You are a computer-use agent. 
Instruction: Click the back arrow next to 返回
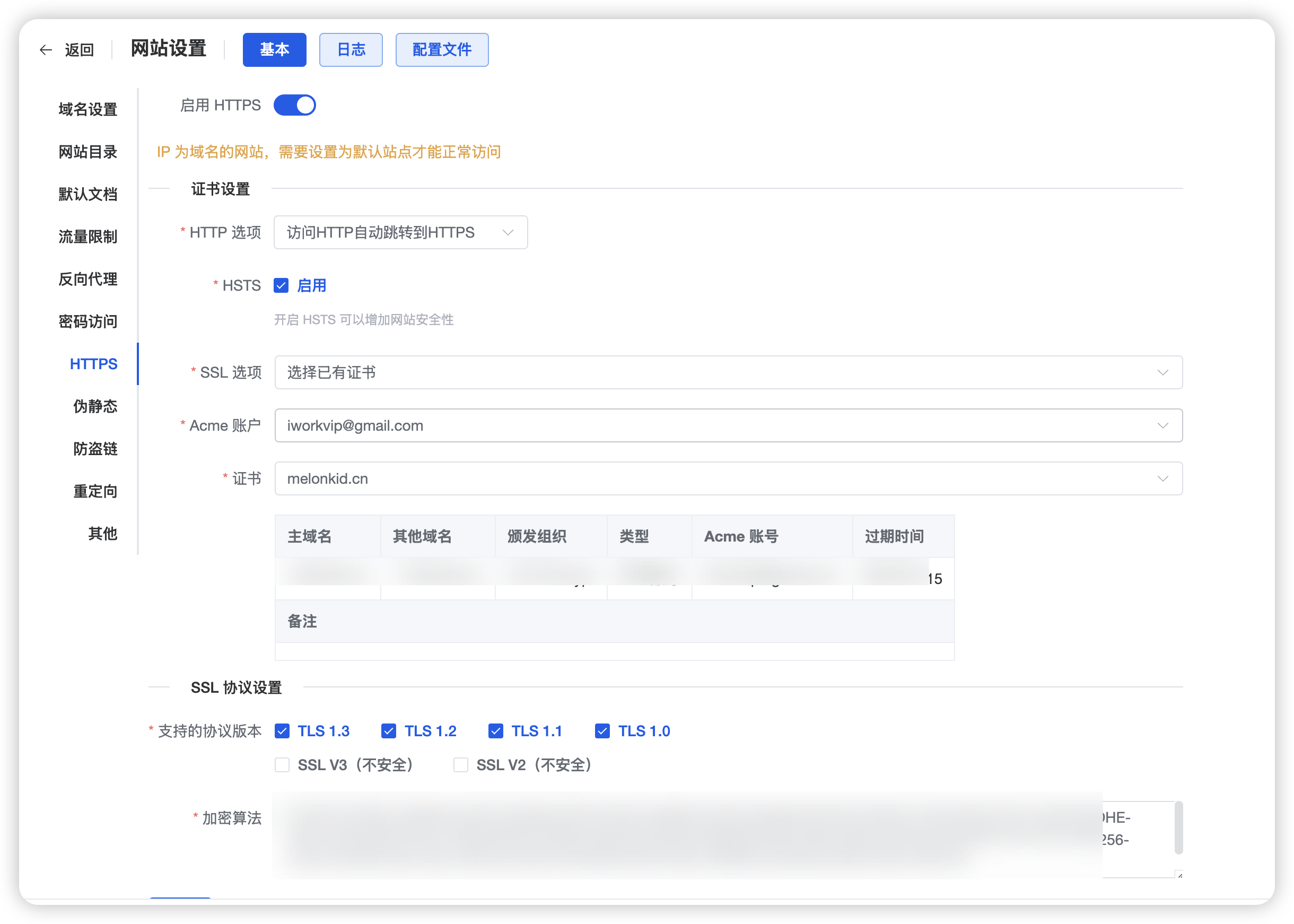pos(46,49)
